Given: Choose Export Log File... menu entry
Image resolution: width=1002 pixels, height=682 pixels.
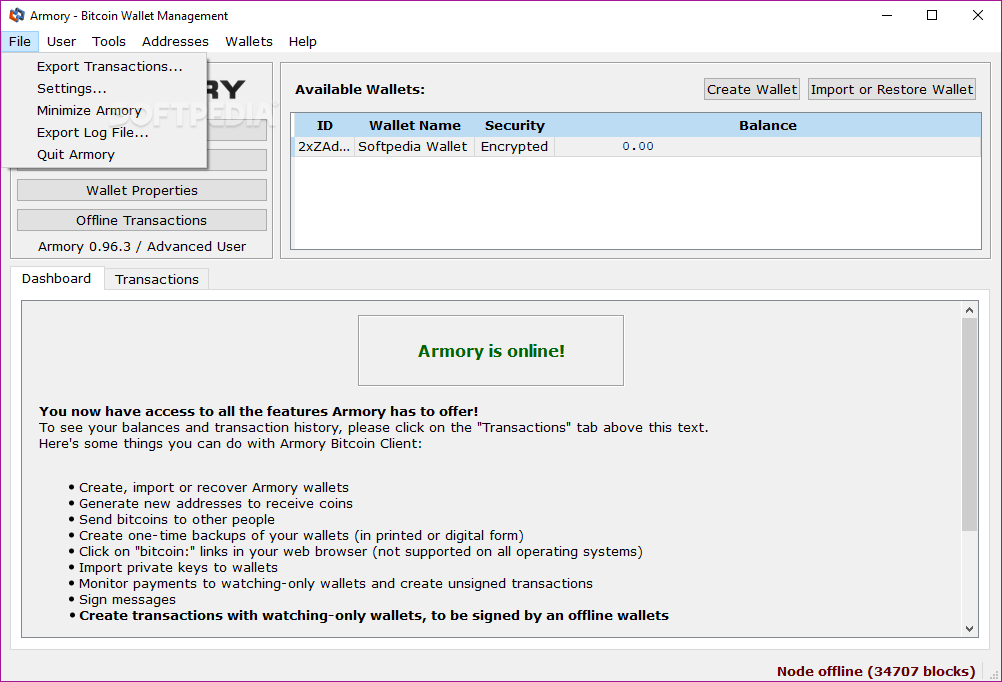Looking at the screenshot, I should tap(93, 132).
